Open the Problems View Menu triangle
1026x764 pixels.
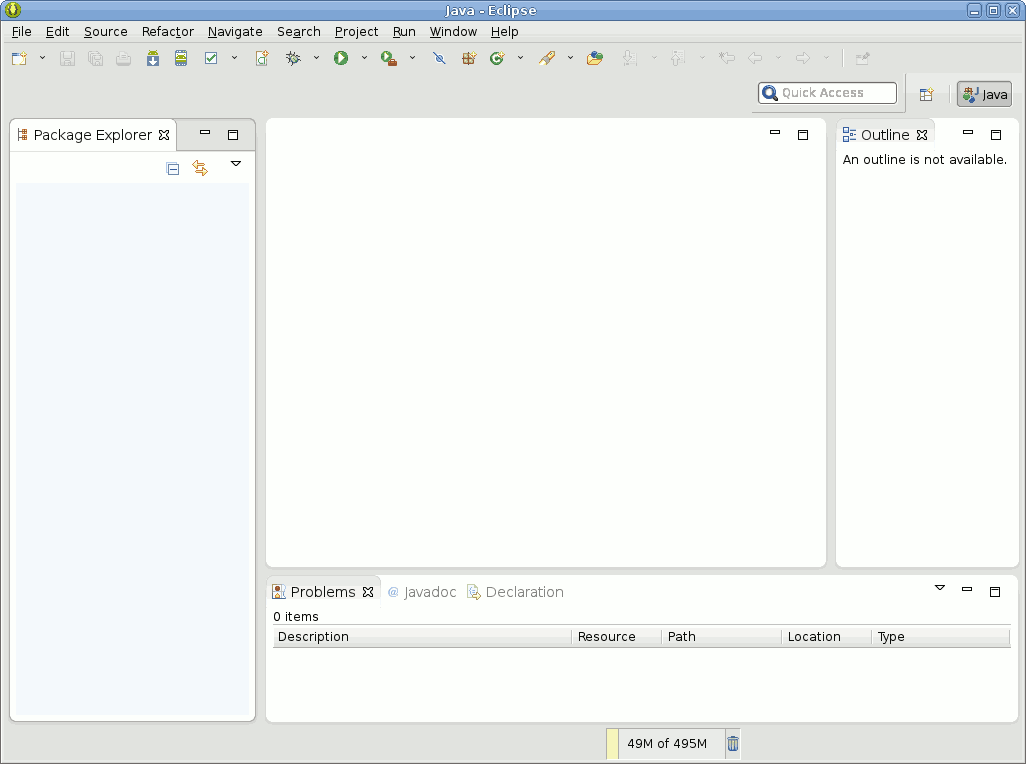pyautogui.click(x=940, y=588)
